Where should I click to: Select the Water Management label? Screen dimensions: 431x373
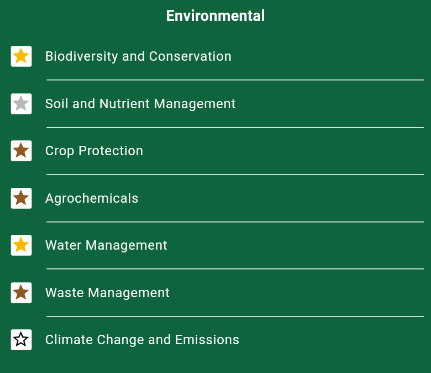click(106, 246)
